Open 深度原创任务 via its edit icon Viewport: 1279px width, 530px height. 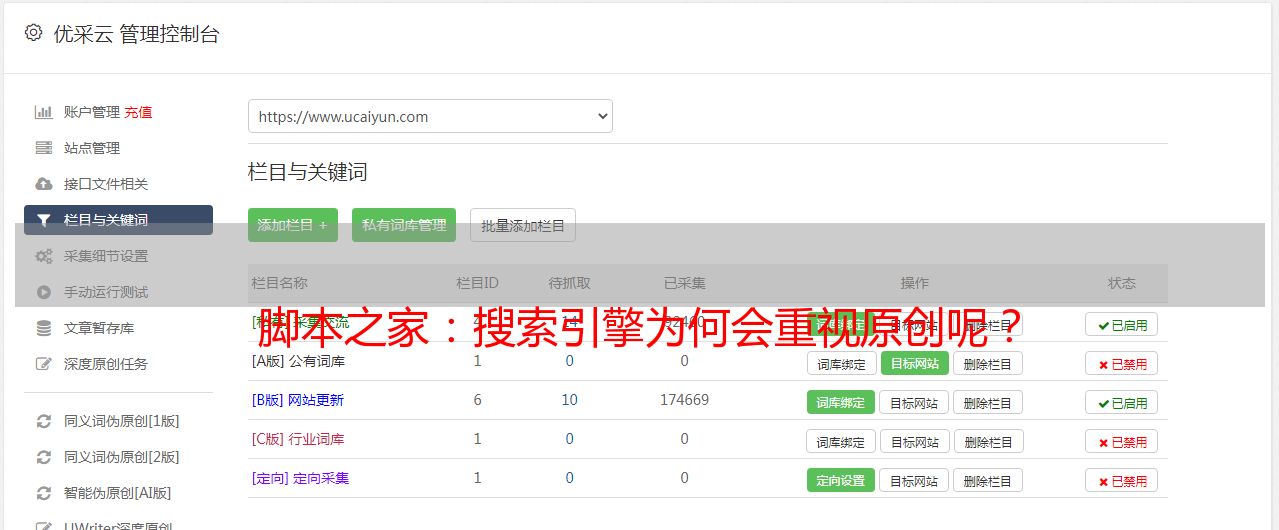(x=43, y=364)
